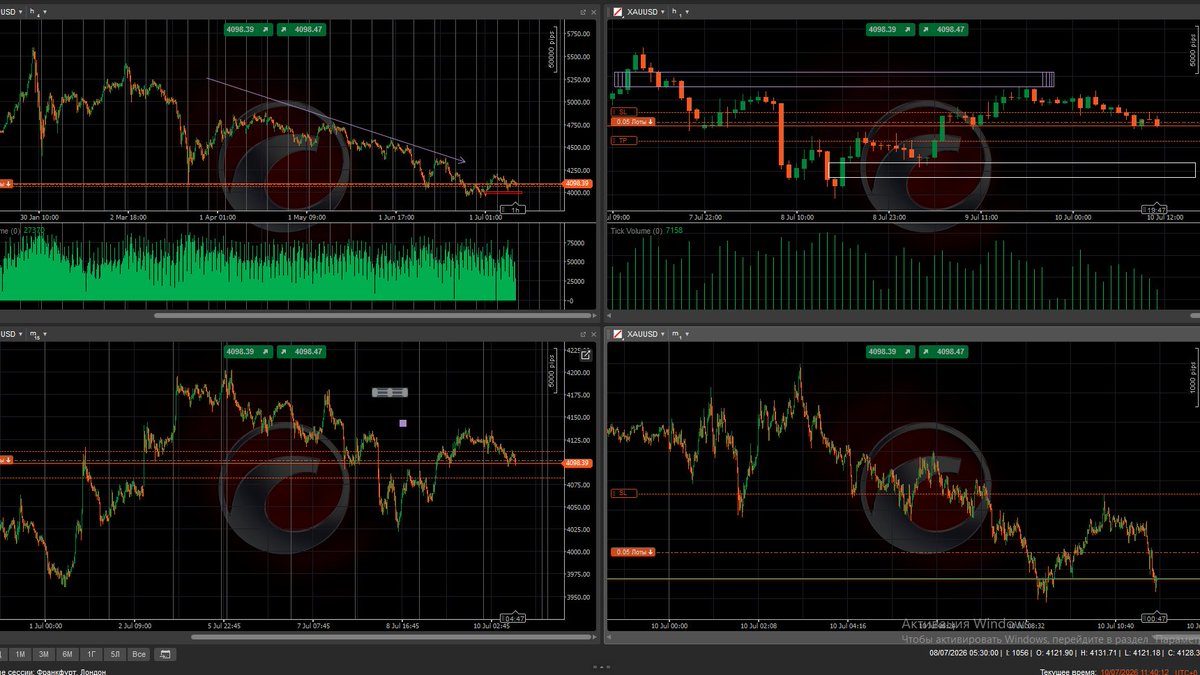
Task: Click the sell 4098.39 button in the top-right chart
Action: click(x=889, y=30)
